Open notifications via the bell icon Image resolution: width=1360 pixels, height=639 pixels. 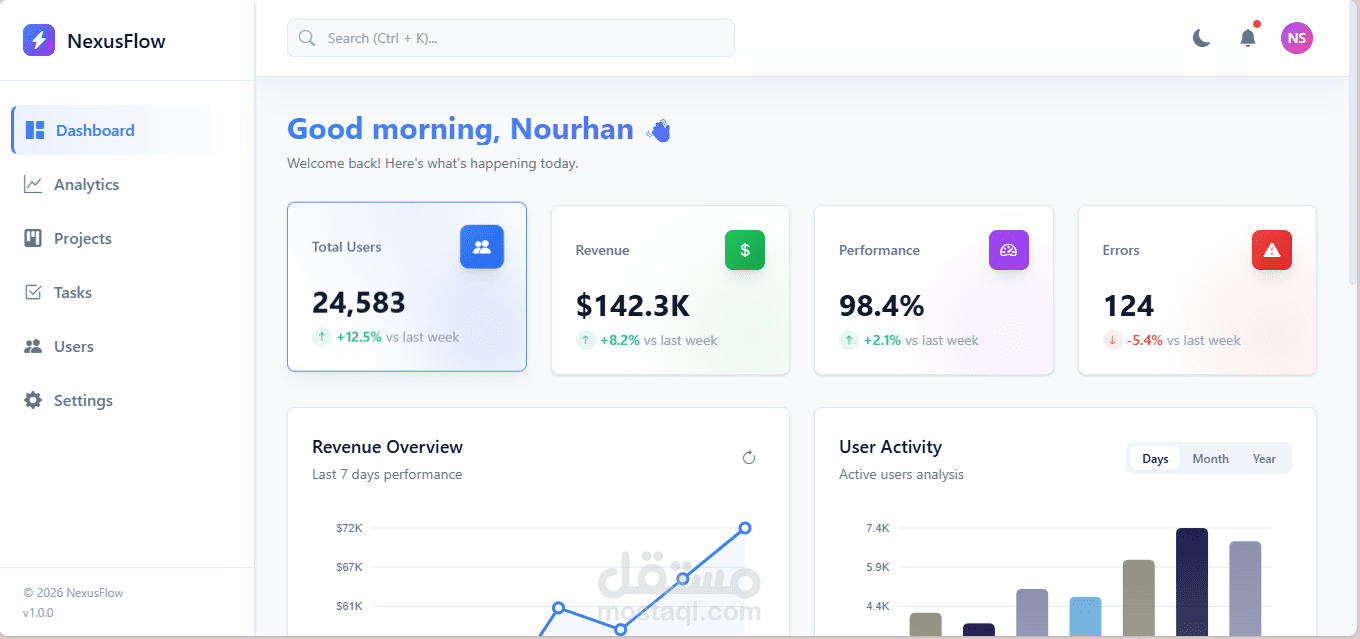coord(1248,38)
